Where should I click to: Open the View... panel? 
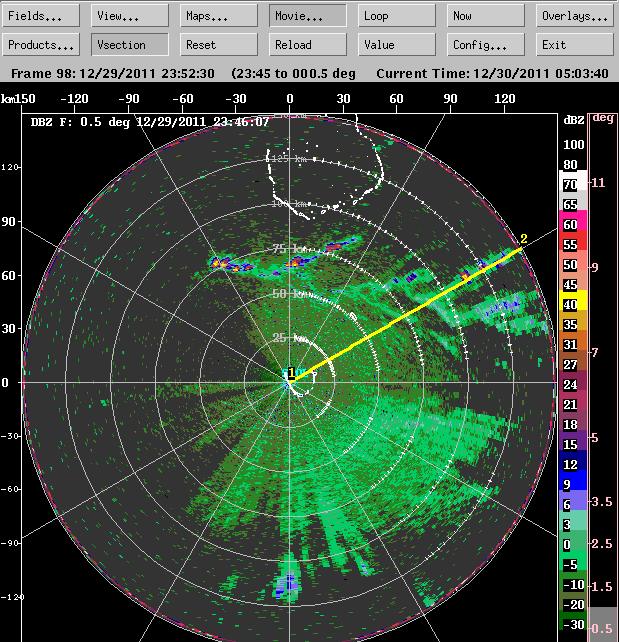(130, 16)
